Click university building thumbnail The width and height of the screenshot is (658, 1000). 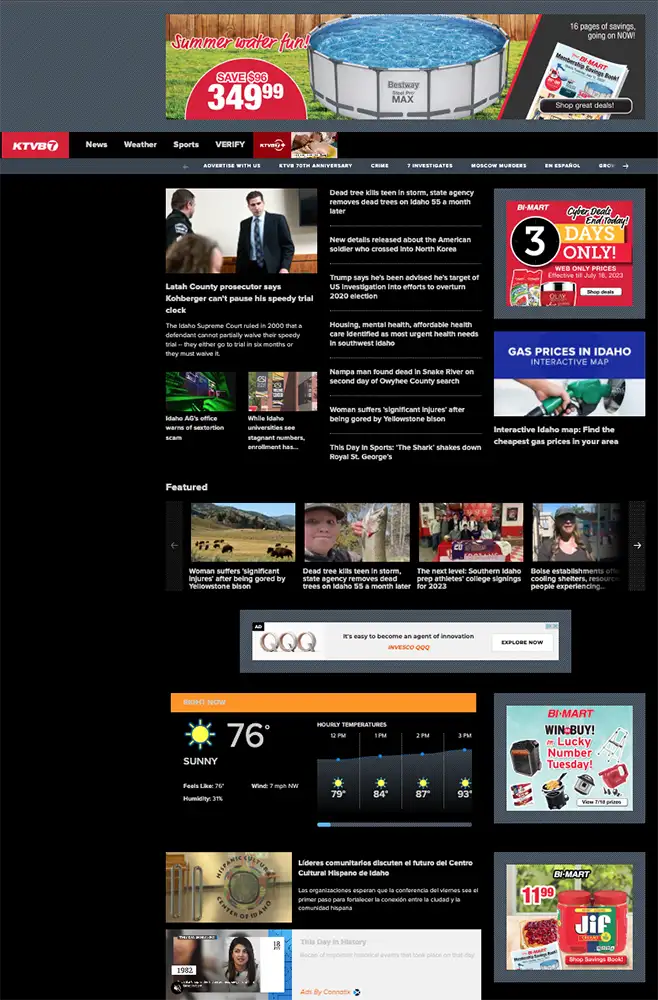(282, 392)
